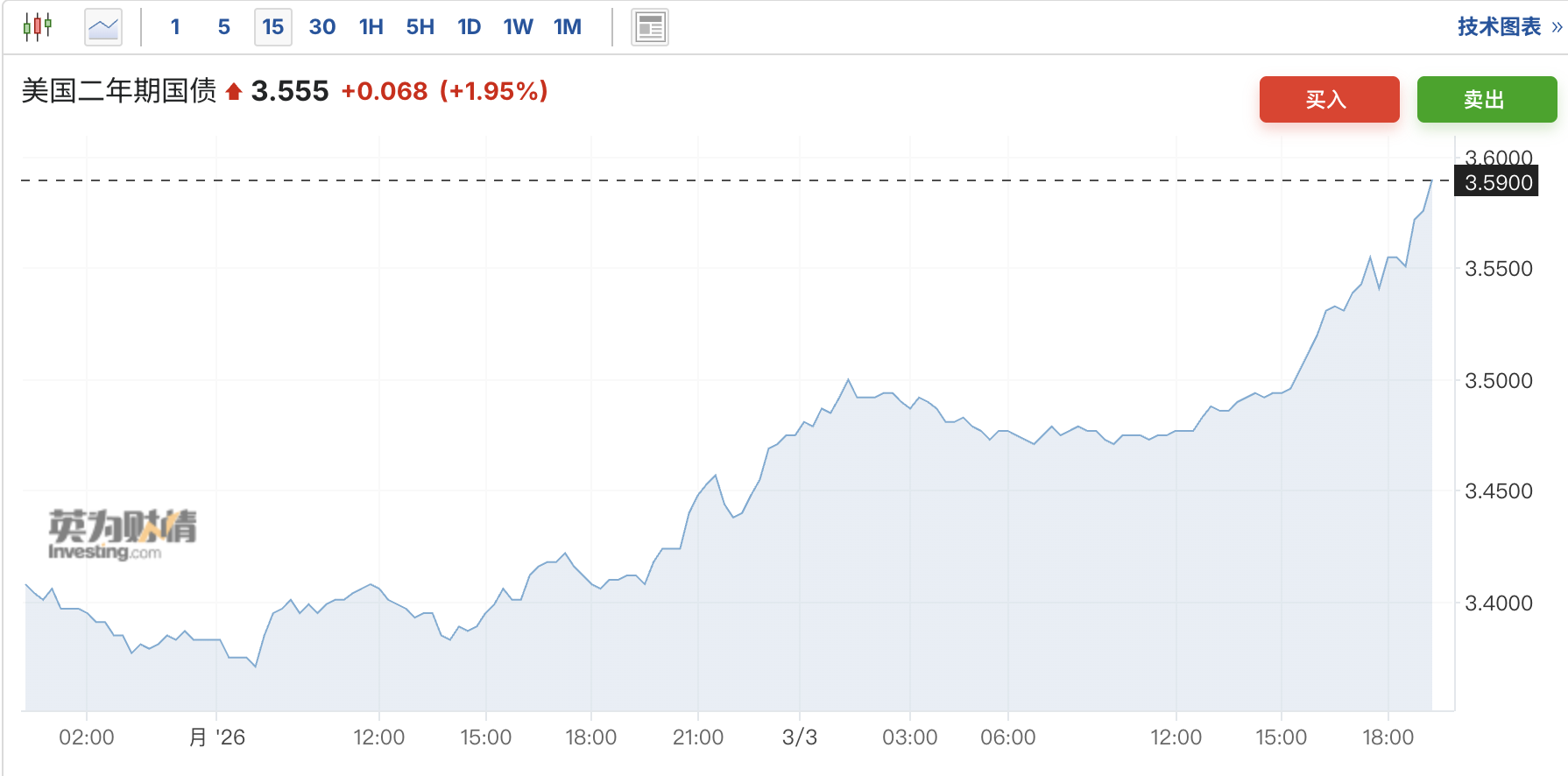Screen dimensions: 1568x776
Task: Select the 1M monthly timeframe
Action: pos(568,27)
